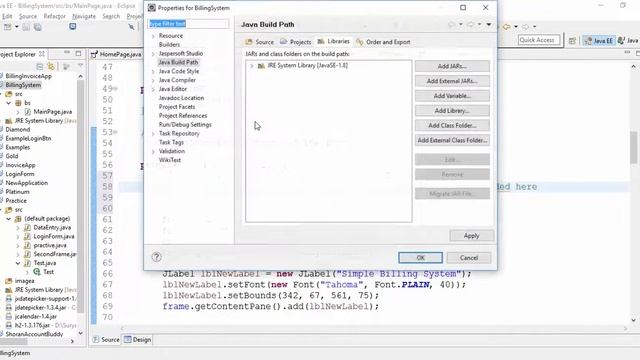Expand JRE System Library [JavaSE-1.8] entry in build path list
This screenshot has height=360, width=640.
[252, 66]
